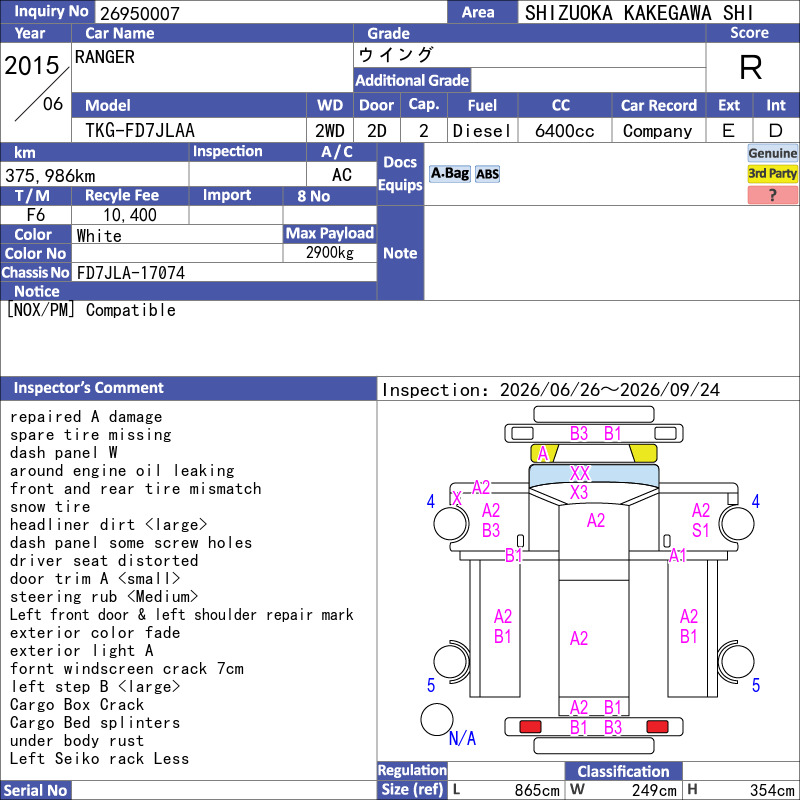Click comment 'spare tire missing'

[91, 435]
